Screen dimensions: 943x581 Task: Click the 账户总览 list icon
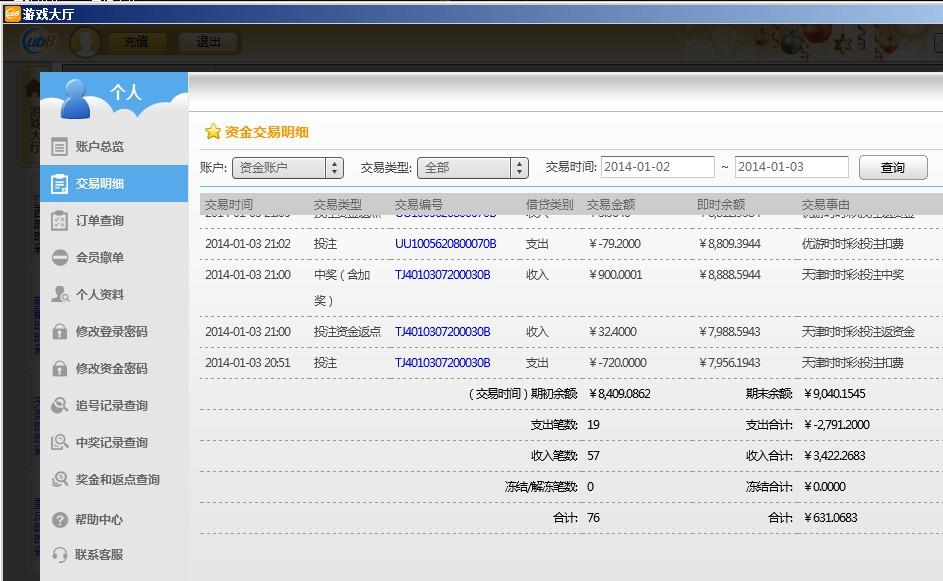tap(59, 146)
